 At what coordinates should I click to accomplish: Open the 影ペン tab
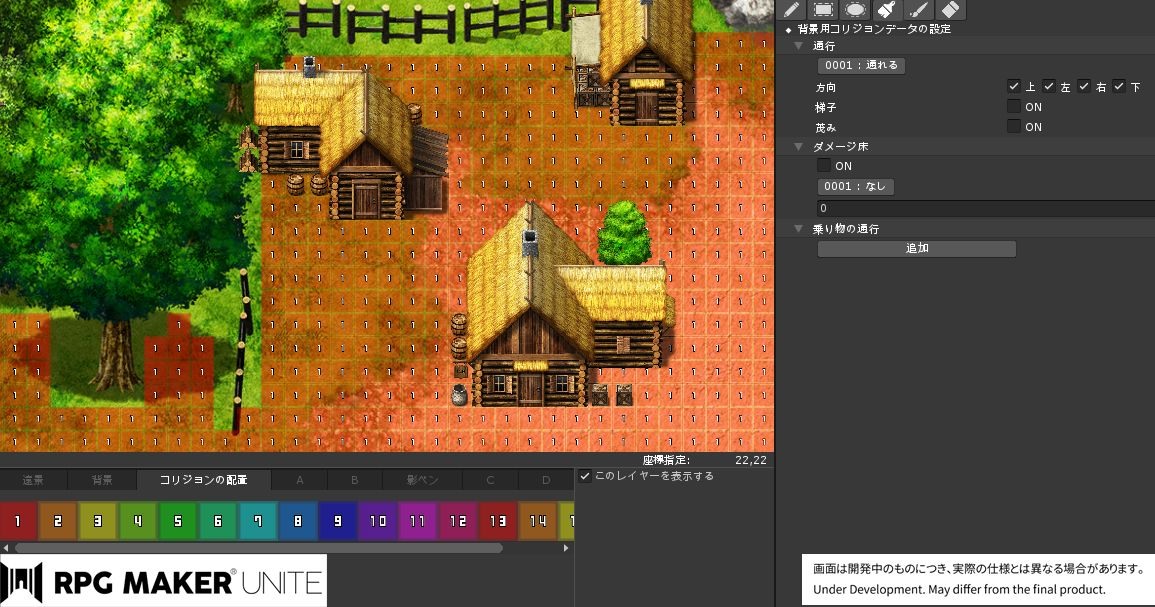[421, 480]
